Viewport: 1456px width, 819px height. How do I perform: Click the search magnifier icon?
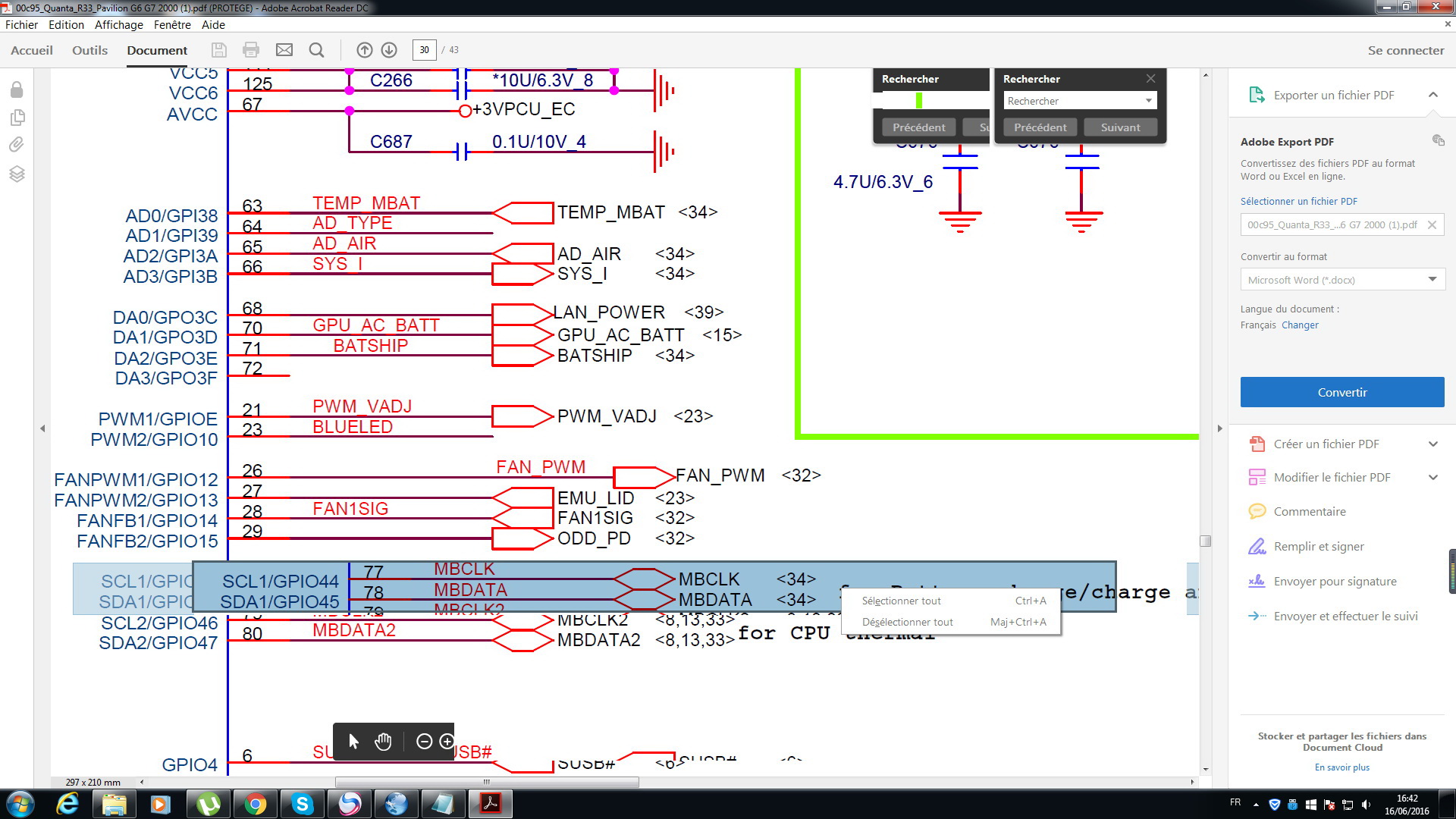pyautogui.click(x=317, y=50)
